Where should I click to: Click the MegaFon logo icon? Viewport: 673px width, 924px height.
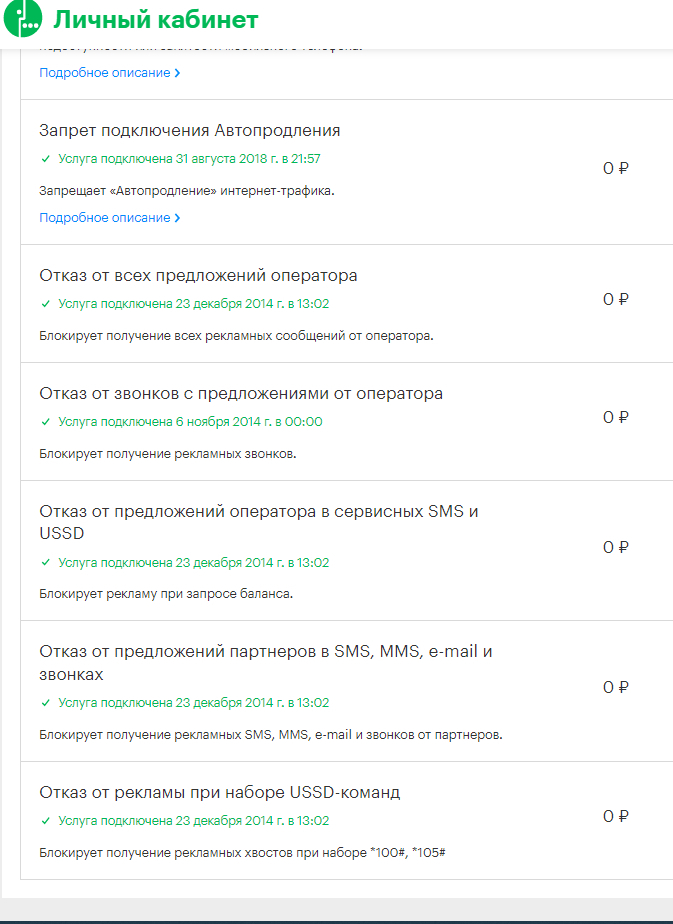click(22, 21)
